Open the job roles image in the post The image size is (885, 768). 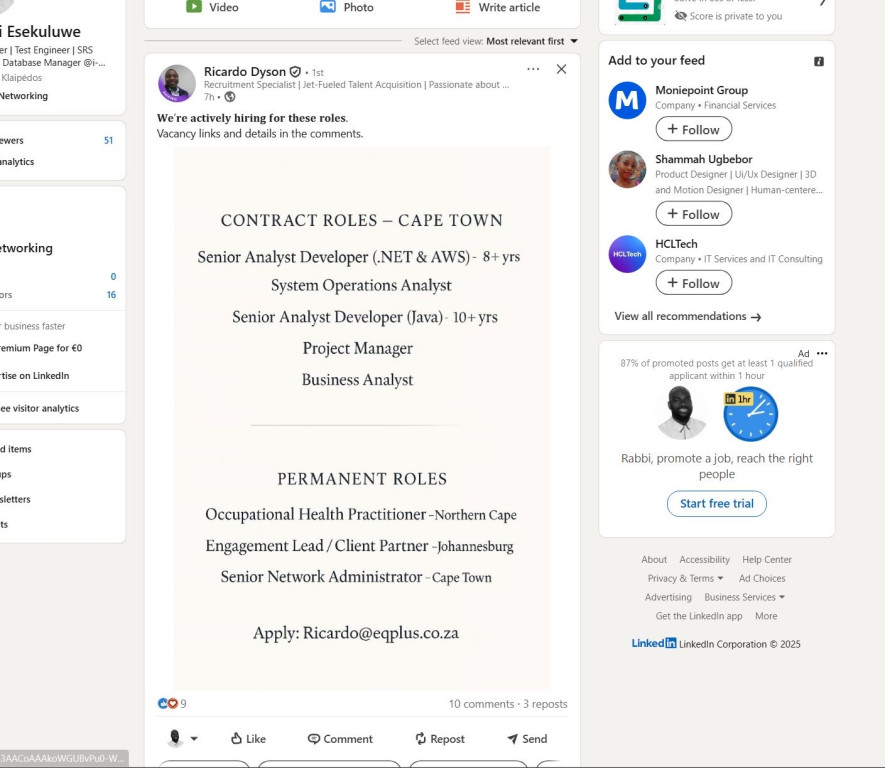pos(362,418)
